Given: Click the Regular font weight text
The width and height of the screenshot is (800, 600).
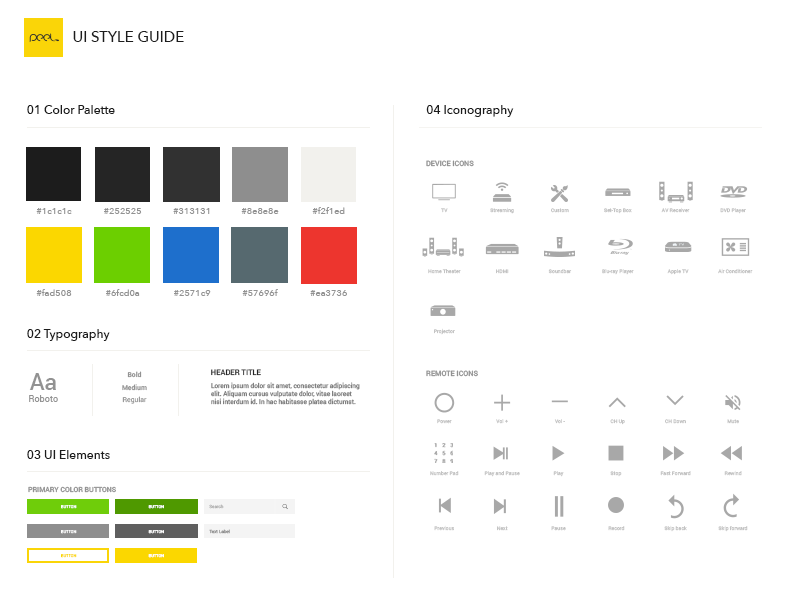Looking at the screenshot, I should pyautogui.click(x=134, y=400).
